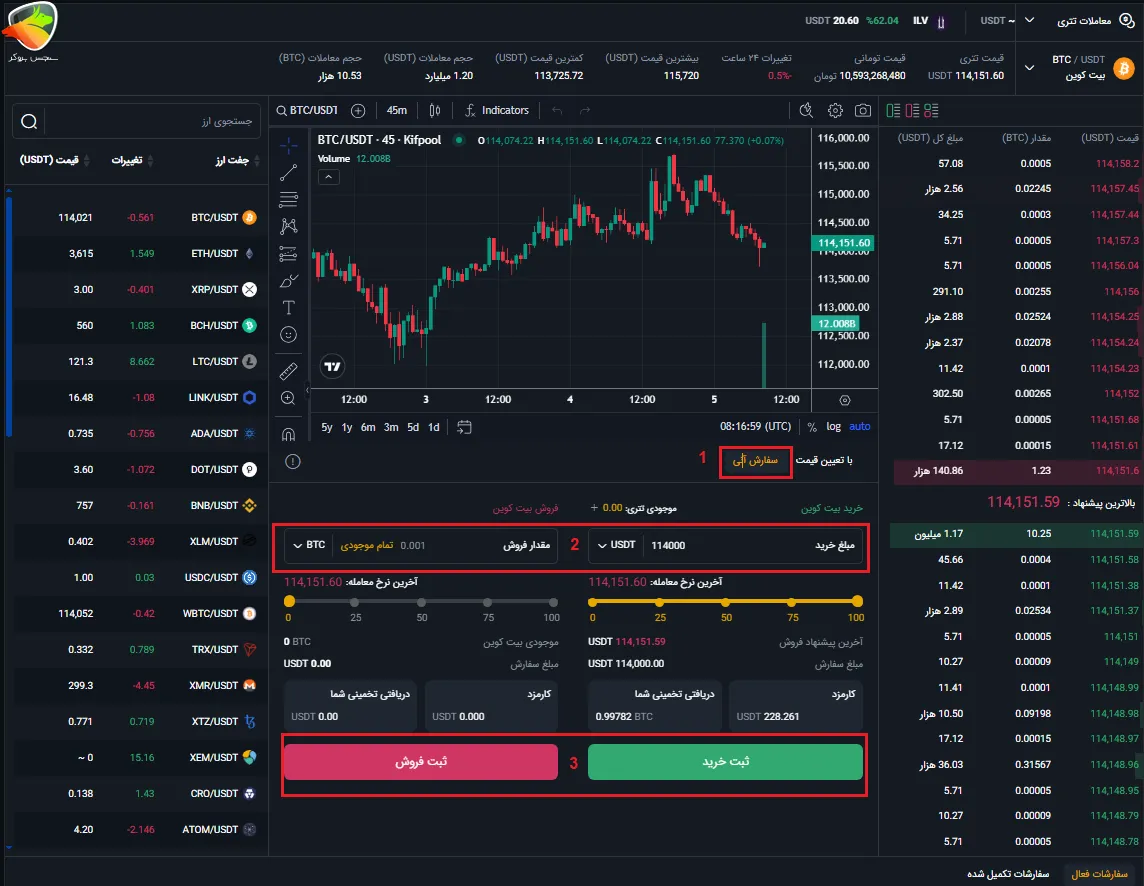Screen dimensions: 1144x886
Task: Toggle auto scale on chart
Action: point(859,427)
